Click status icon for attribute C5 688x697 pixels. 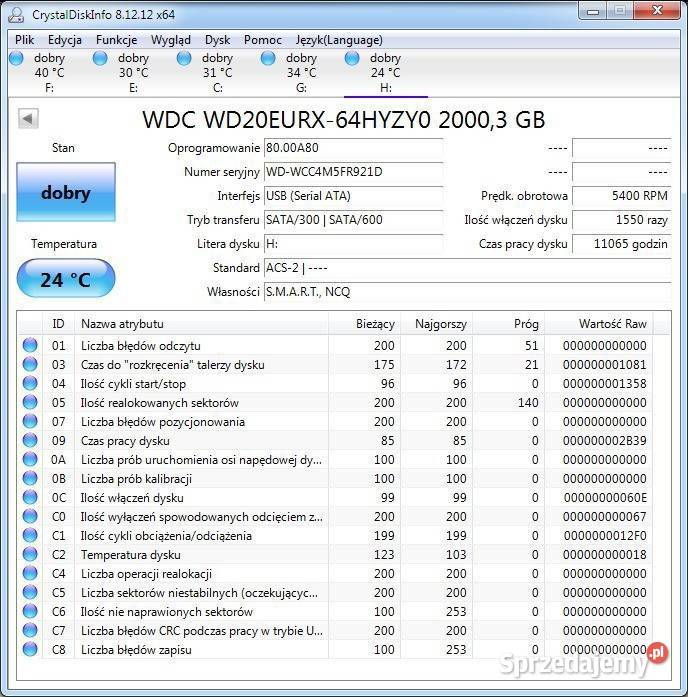(x=30, y=593)
